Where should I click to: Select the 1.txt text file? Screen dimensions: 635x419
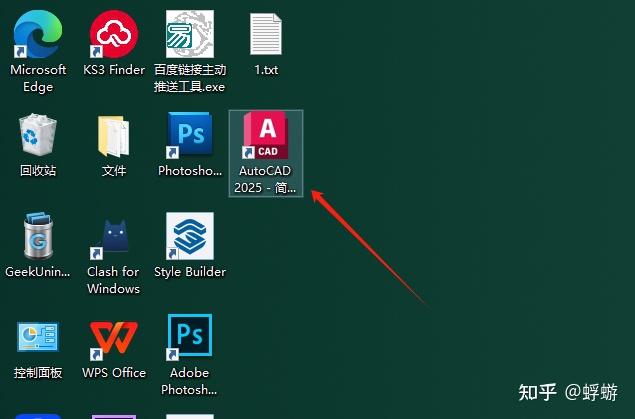pyautogui.click(x=266, y=34)
